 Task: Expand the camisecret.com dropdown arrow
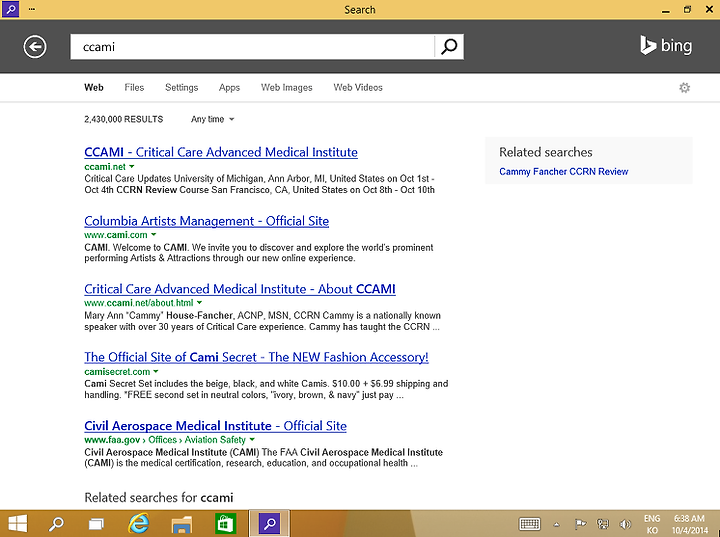(x=156, y=371)
